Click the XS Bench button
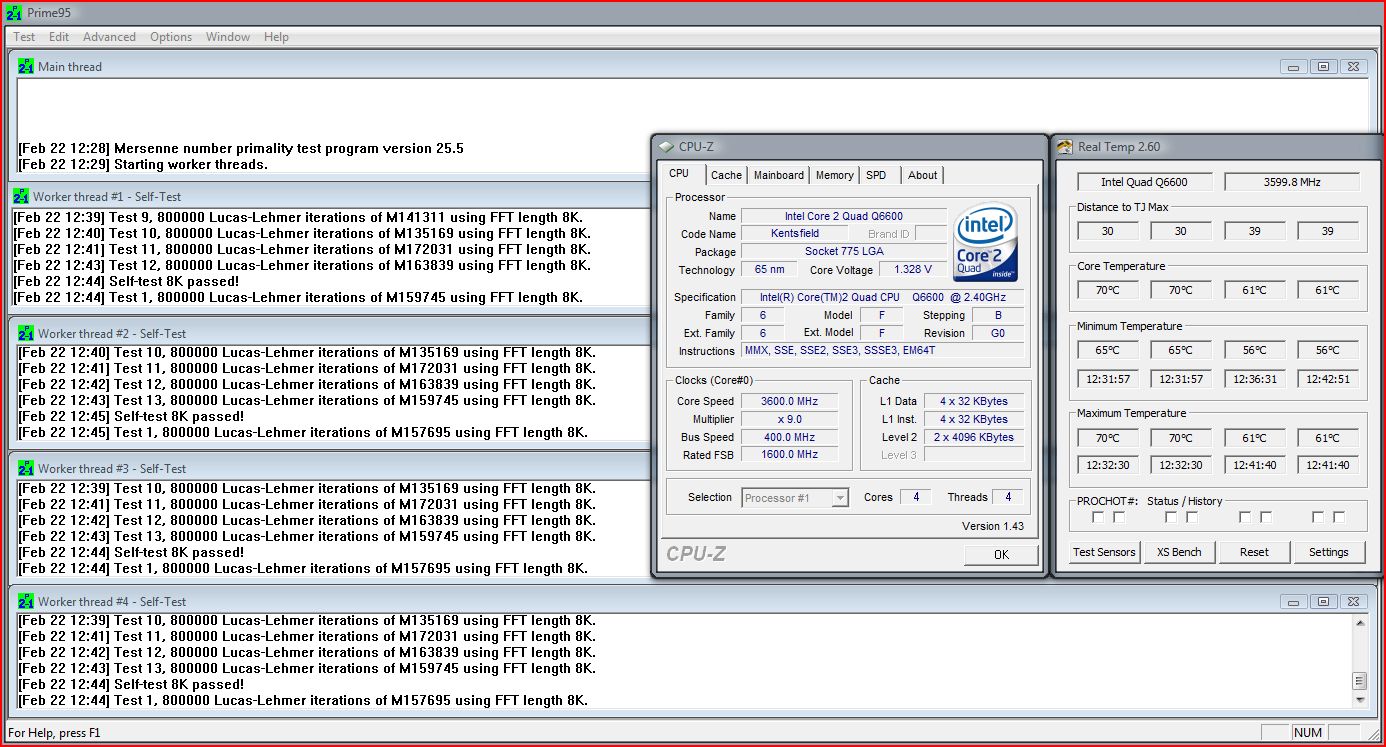This screenshot has width=1386, height=747. click(1179, 552)
